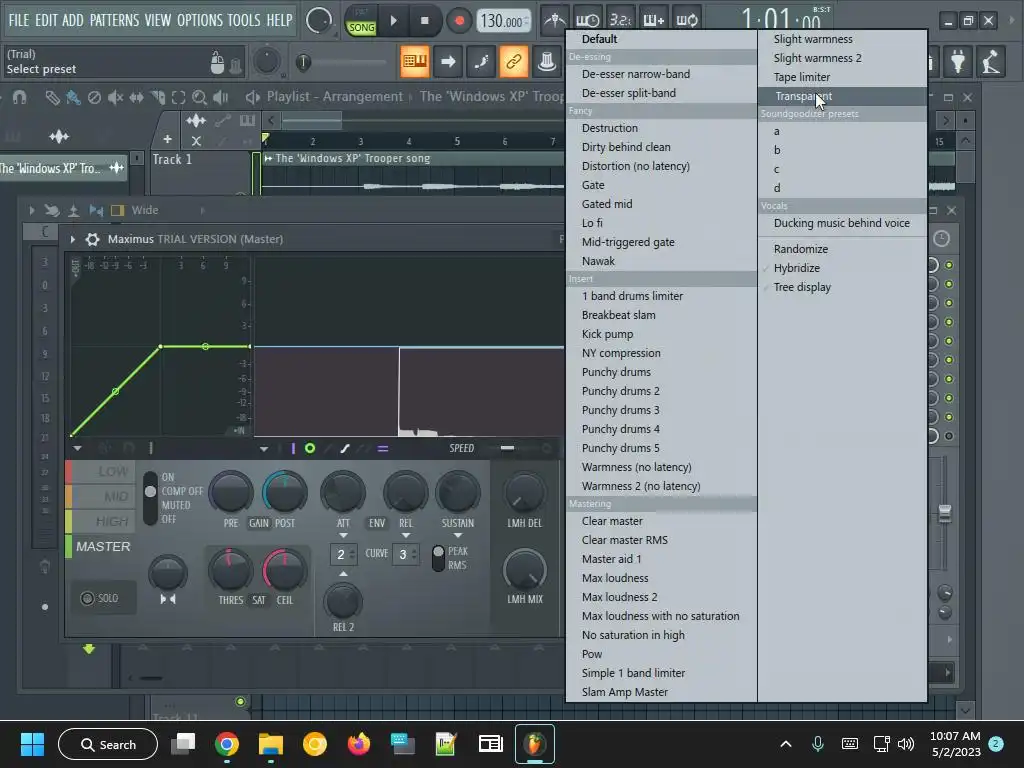Click the POST gain knob
This screenshot has height=768, width=1024.
[285, 493]
